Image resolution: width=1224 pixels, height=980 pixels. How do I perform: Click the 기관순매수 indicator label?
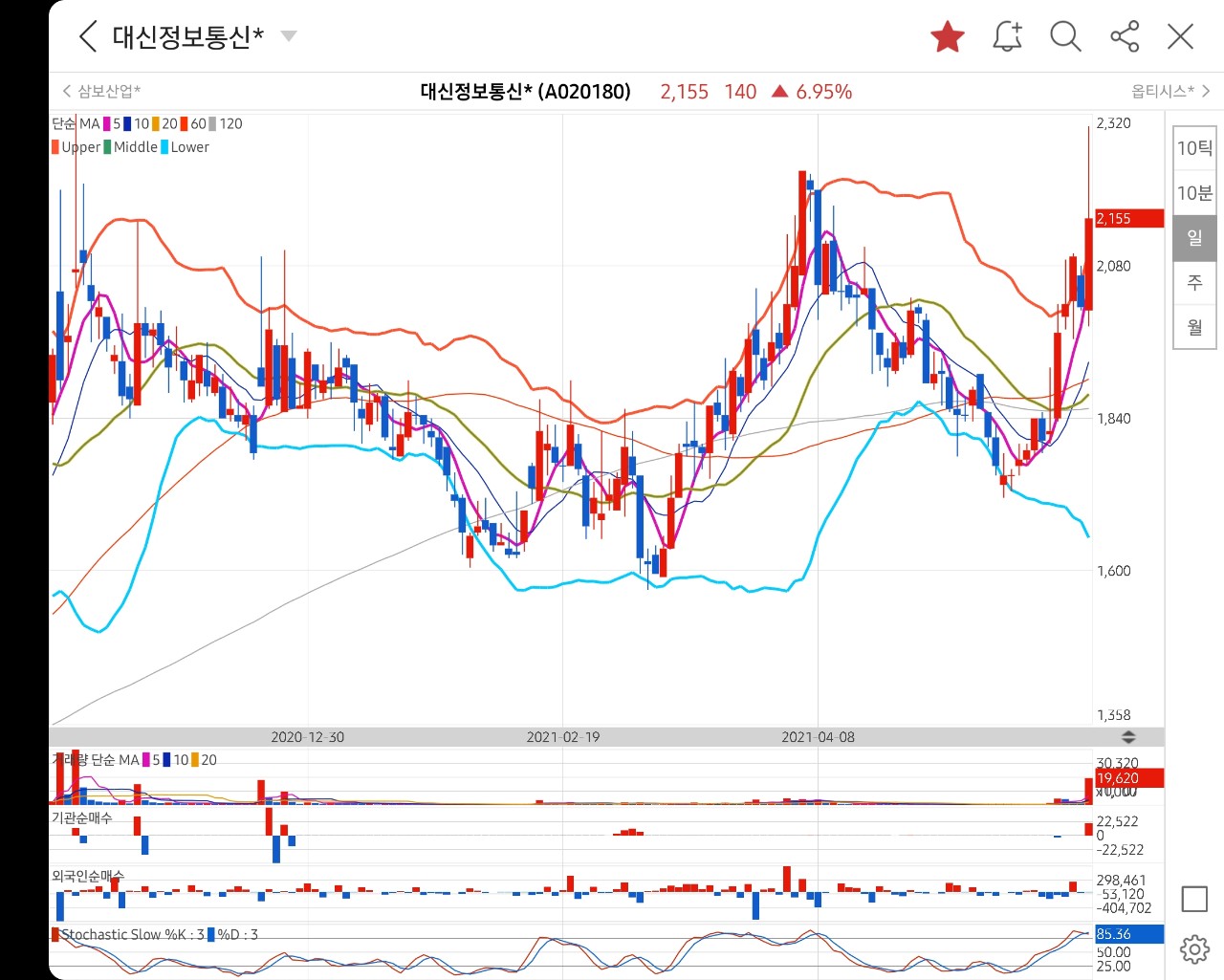(x=81, y=818)
